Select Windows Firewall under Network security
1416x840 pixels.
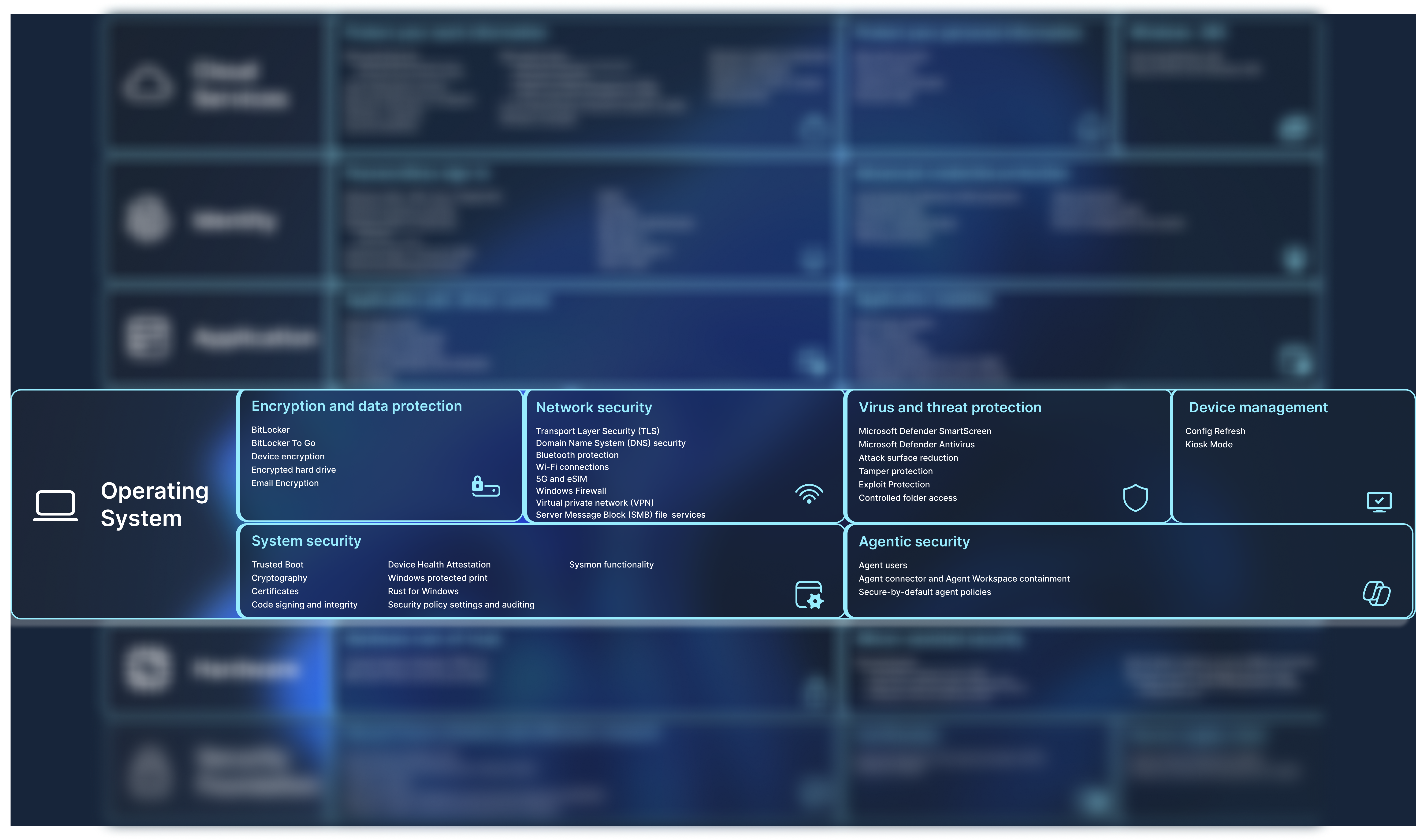pyautogui.click(x=571, y=490)
